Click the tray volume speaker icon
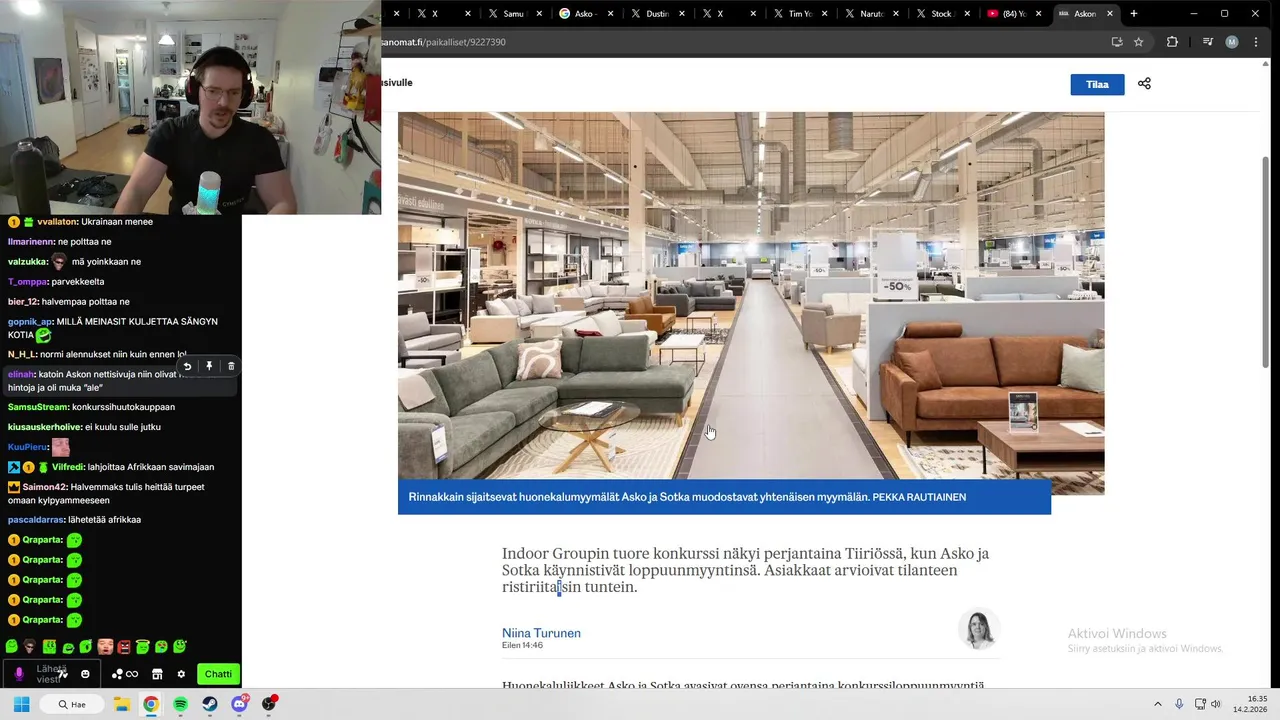The image size is (1280, 720). click(x=1216, y=704)
